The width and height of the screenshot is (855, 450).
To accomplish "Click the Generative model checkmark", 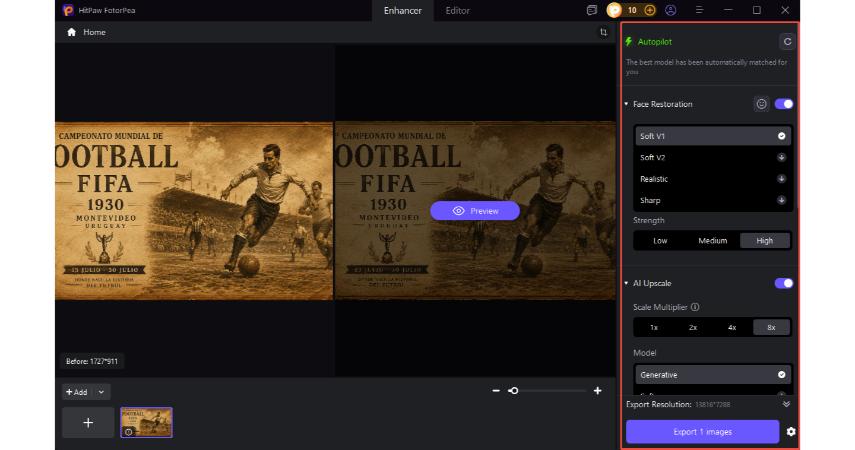I will click(x=781, y=375).
